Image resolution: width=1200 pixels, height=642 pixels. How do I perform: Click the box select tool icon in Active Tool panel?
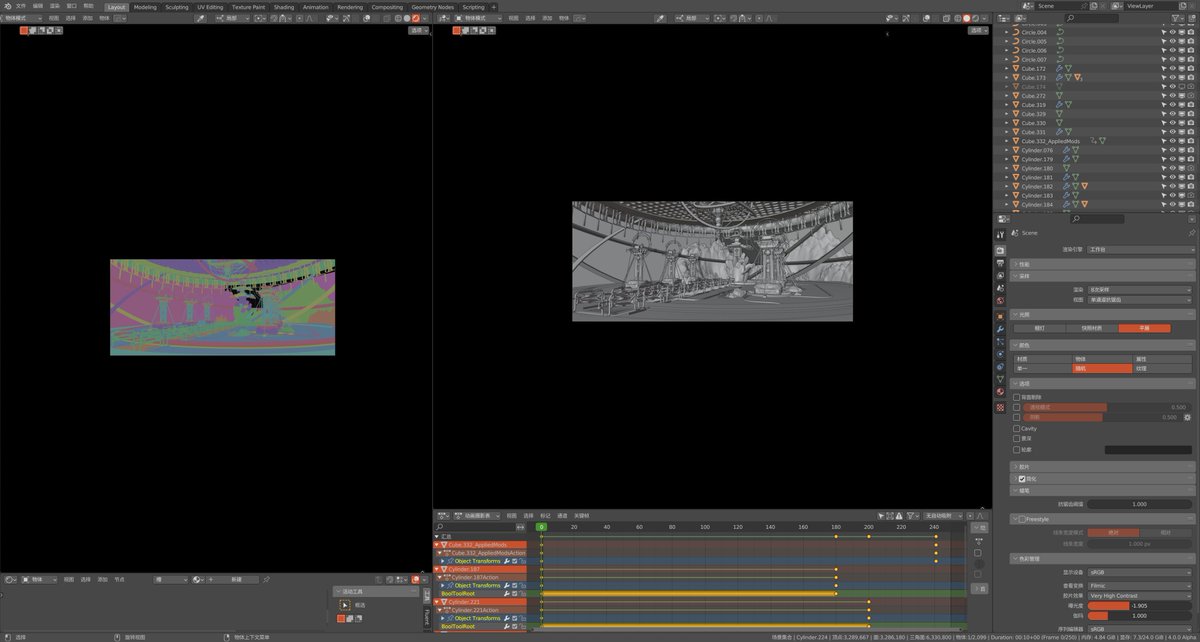click(345, 605)
